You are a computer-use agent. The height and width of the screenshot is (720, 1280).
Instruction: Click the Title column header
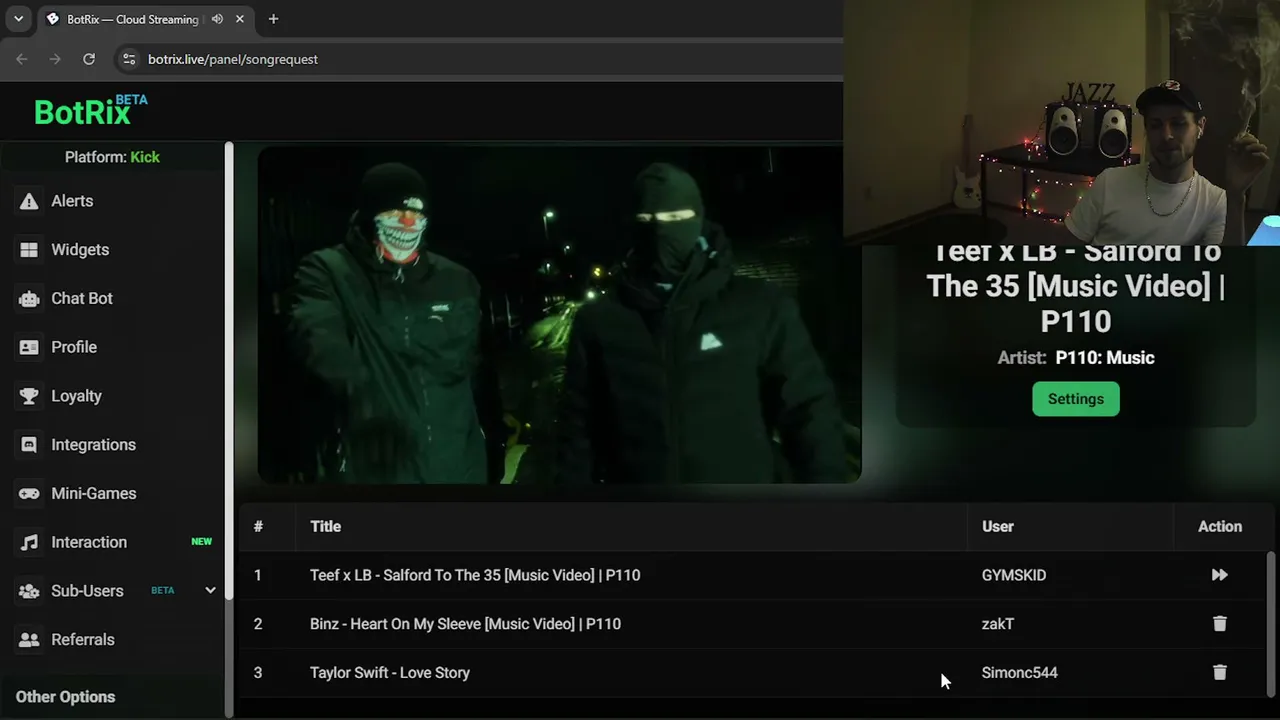(325, 527)
